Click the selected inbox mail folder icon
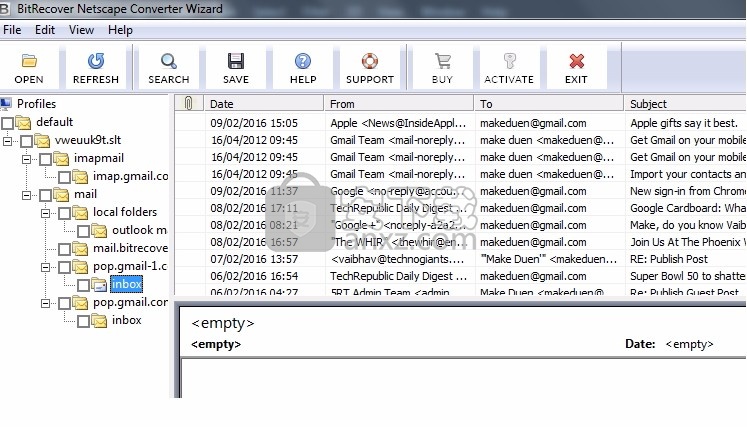The width and height of the screenshot is (747, 427). click(99, 285)
